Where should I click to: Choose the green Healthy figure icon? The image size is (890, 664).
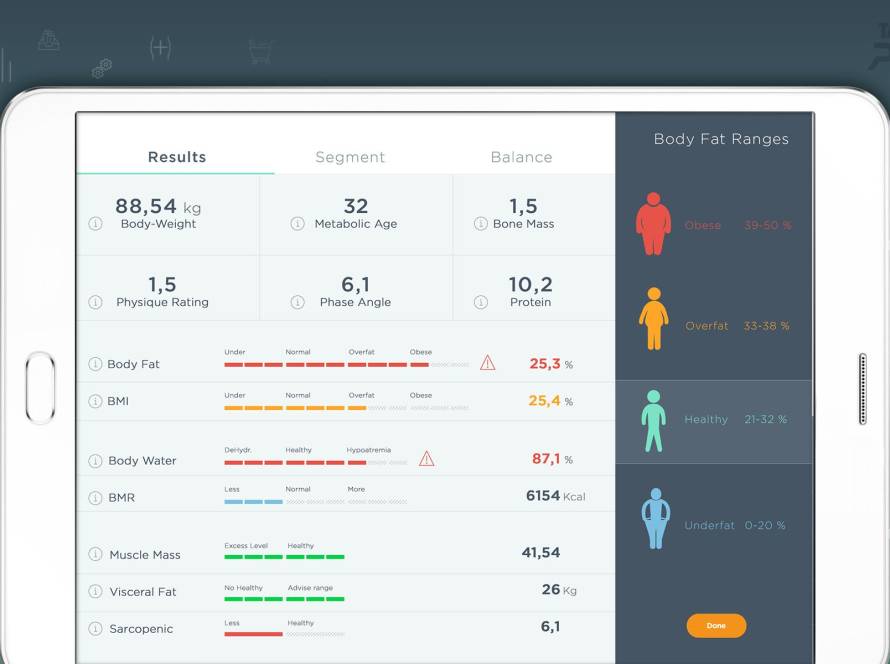coord(654,421)
